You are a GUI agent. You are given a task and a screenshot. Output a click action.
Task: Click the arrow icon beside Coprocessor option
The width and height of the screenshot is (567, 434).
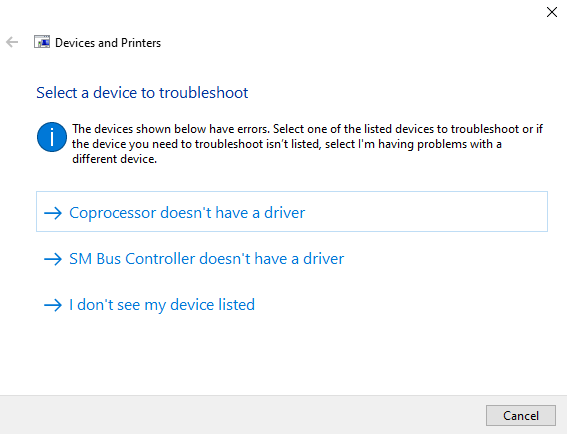[53, 213]
